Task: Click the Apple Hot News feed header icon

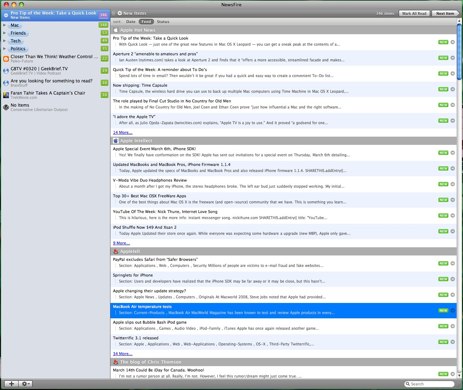Action: pyautogui.click(x=116, y=30)
